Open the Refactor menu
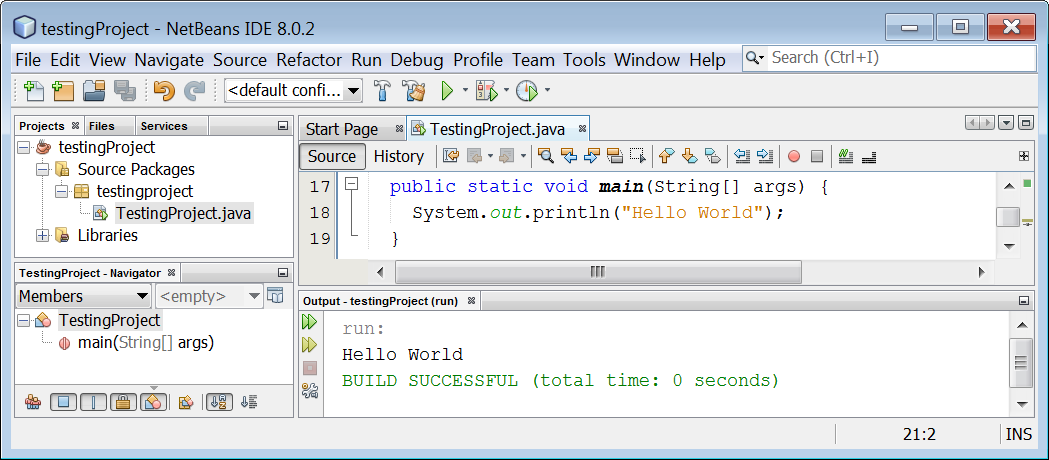The width and height of the screenshot is (1049, 460). (309, 60)
